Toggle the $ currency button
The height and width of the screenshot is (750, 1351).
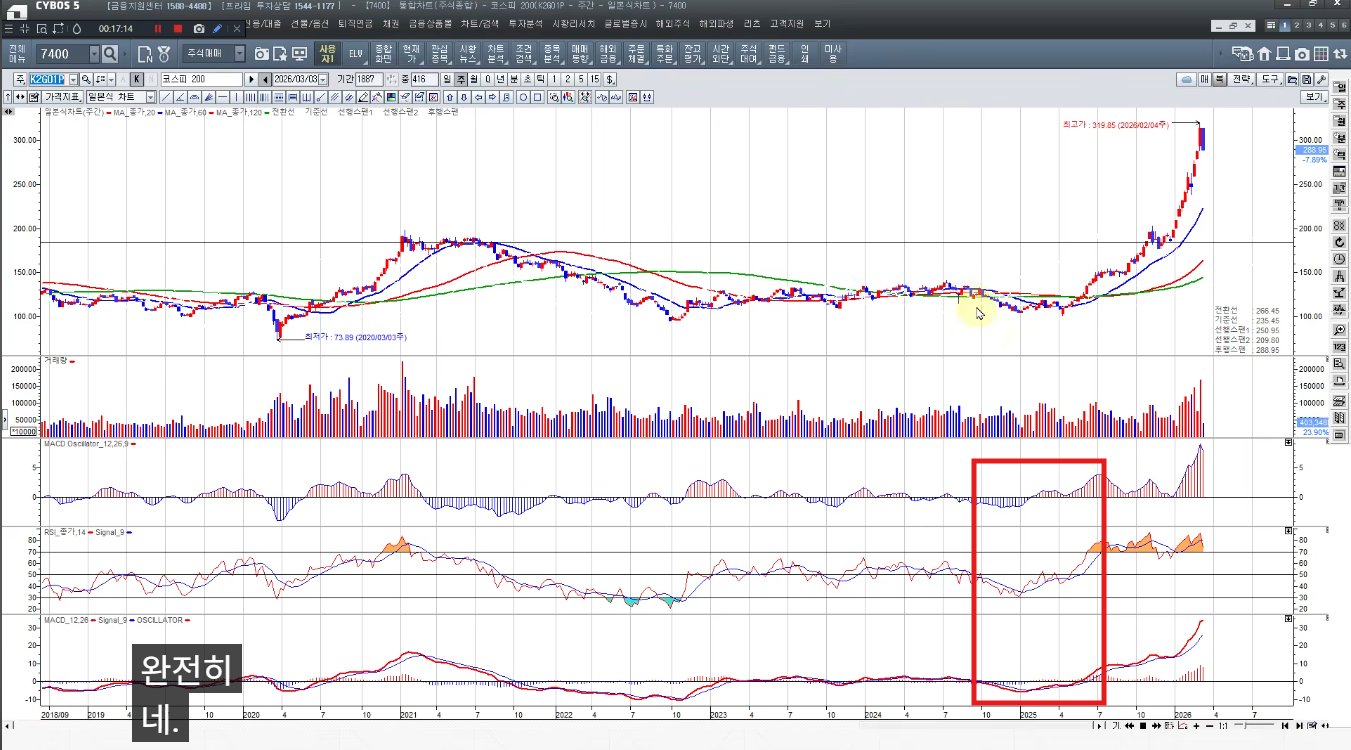610,79
